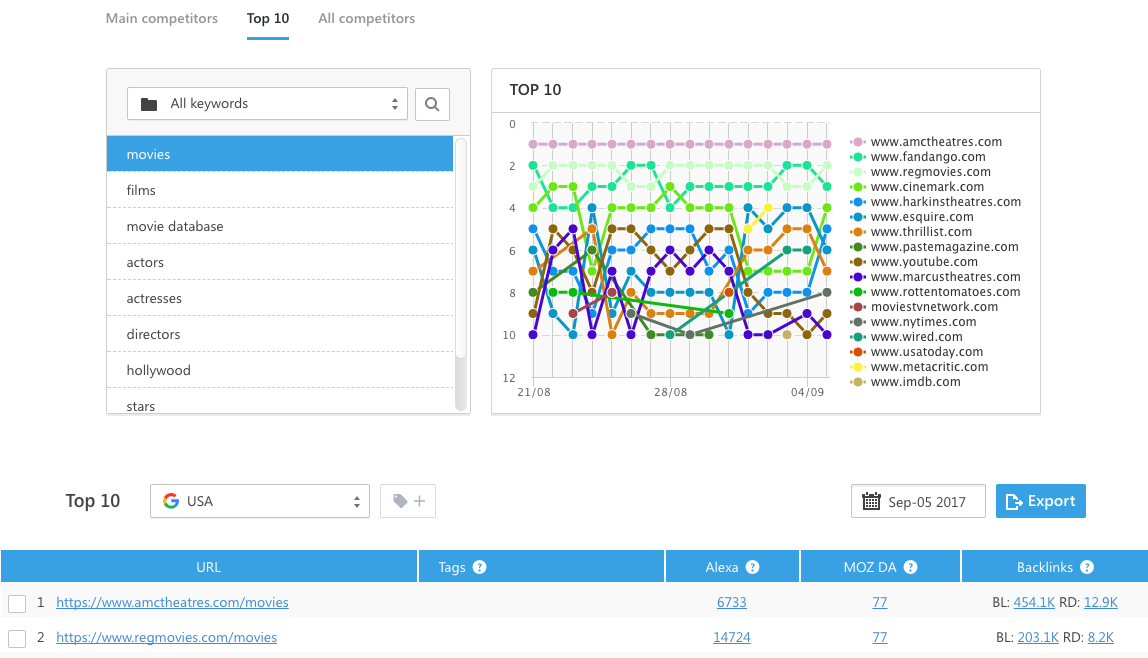Toggle www.esquire.com legend entry
The image size is (1148, 658).
pyautogui.click(x=912, y=217)
